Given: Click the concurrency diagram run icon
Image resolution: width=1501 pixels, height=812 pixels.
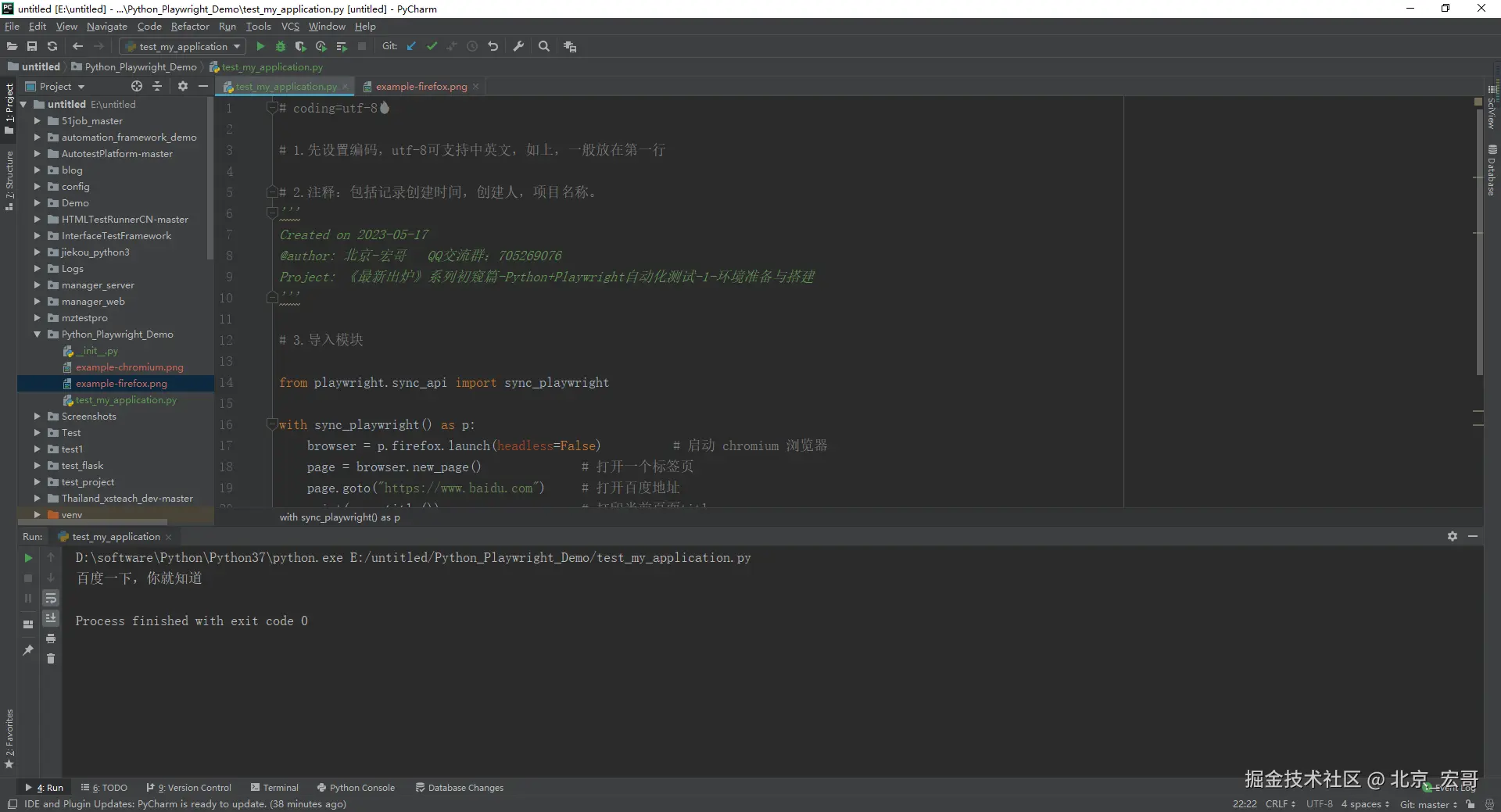Looking at the screenshot, I should (x=342, y=47).
